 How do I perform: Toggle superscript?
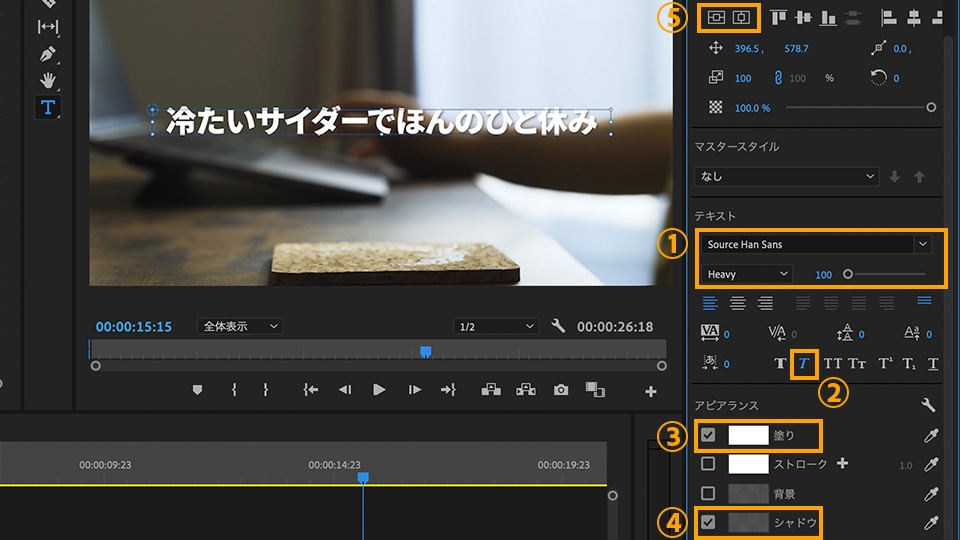point(885,364)
